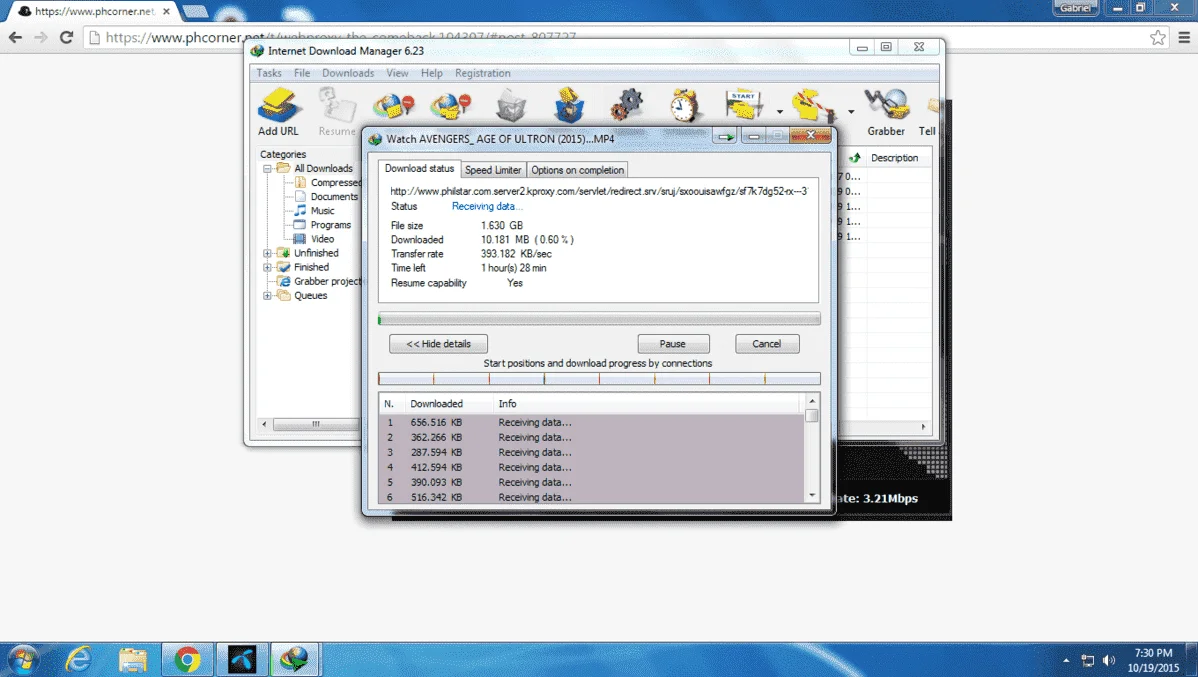Click the Internet Download Manager taskbar icon
Viewport: 1198px width, 677px height.
click(x=294, y=659)
